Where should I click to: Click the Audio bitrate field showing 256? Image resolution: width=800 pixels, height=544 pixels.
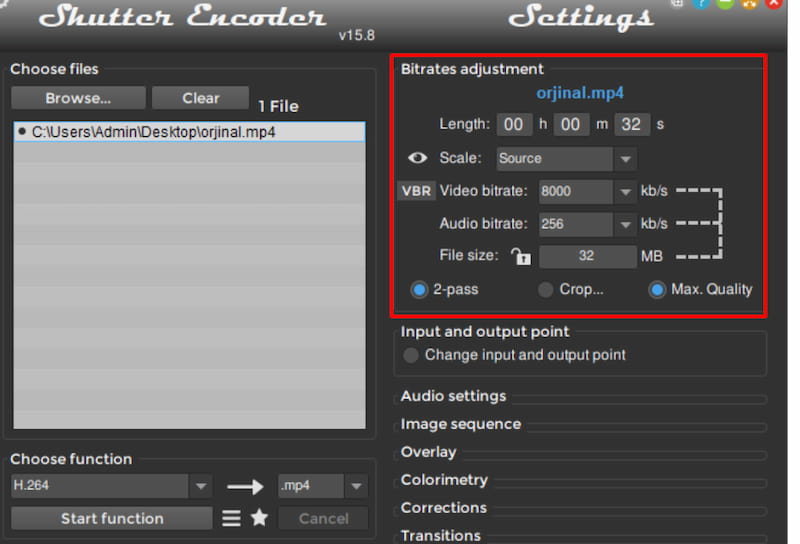pos(576,225)
